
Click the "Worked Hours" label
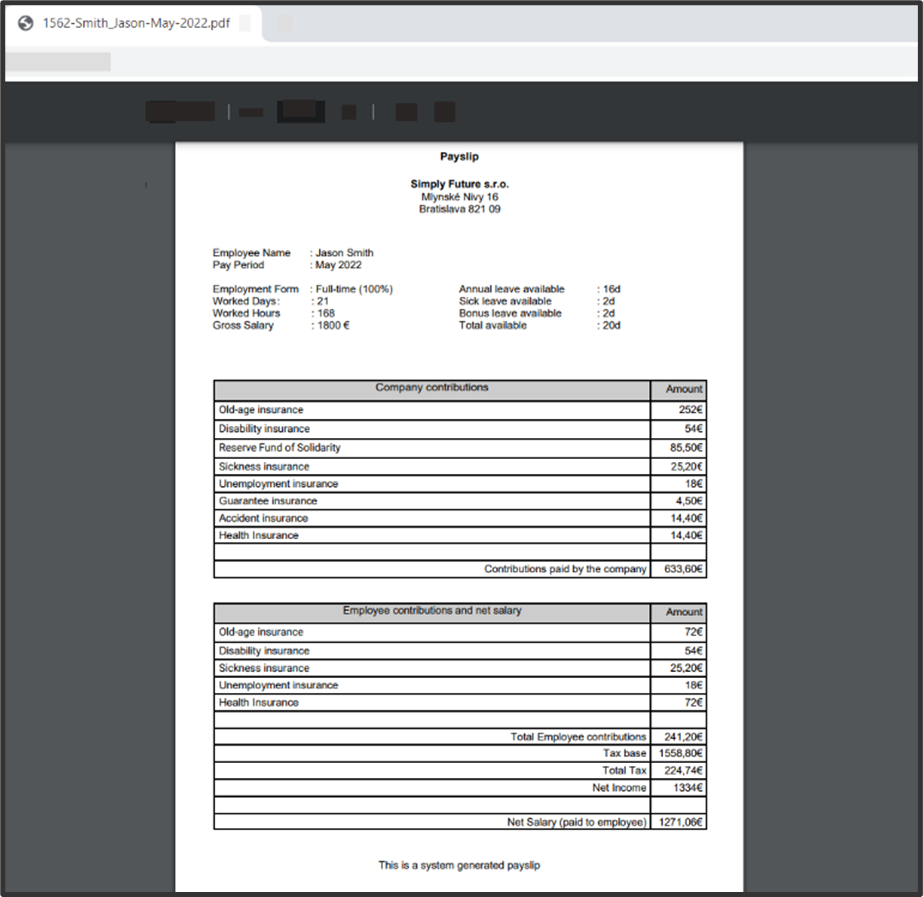[246, 313]
